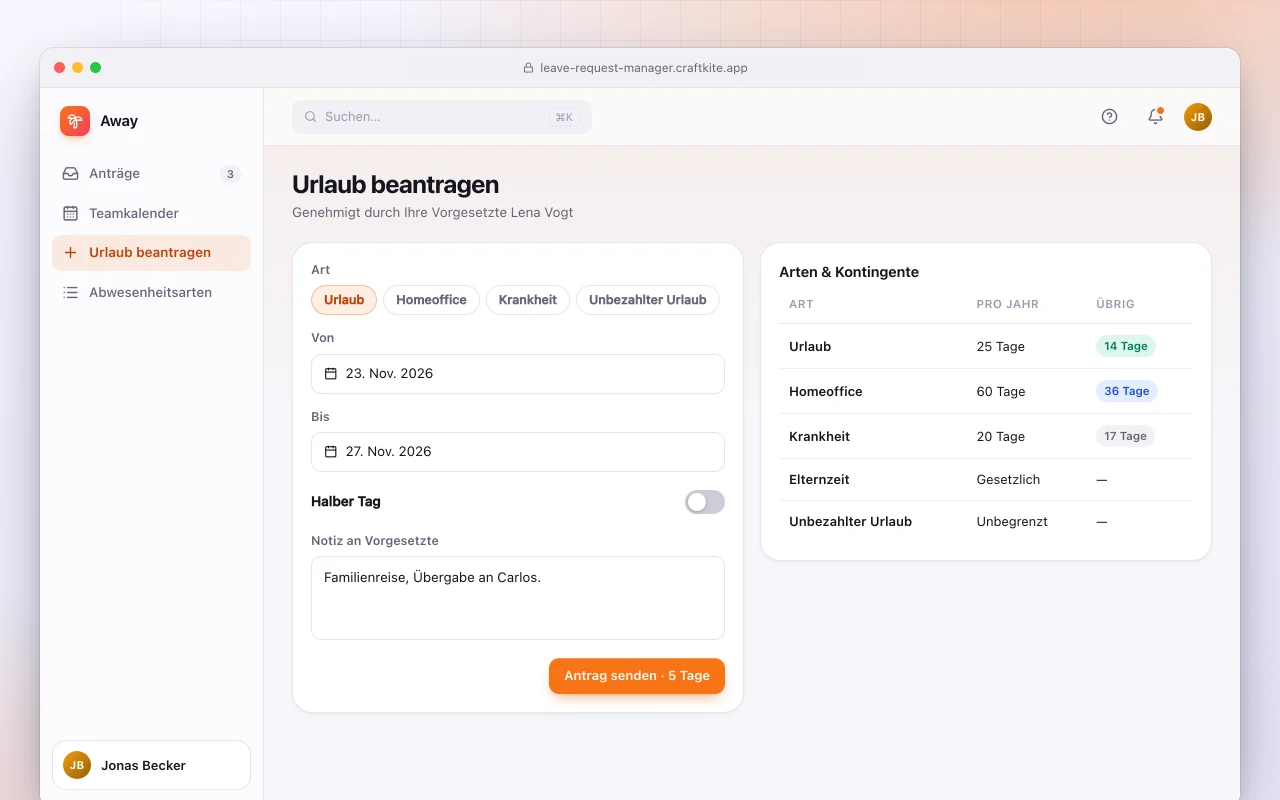
Task: Open help via the question mark icon
Action: tap(1109, 117)
